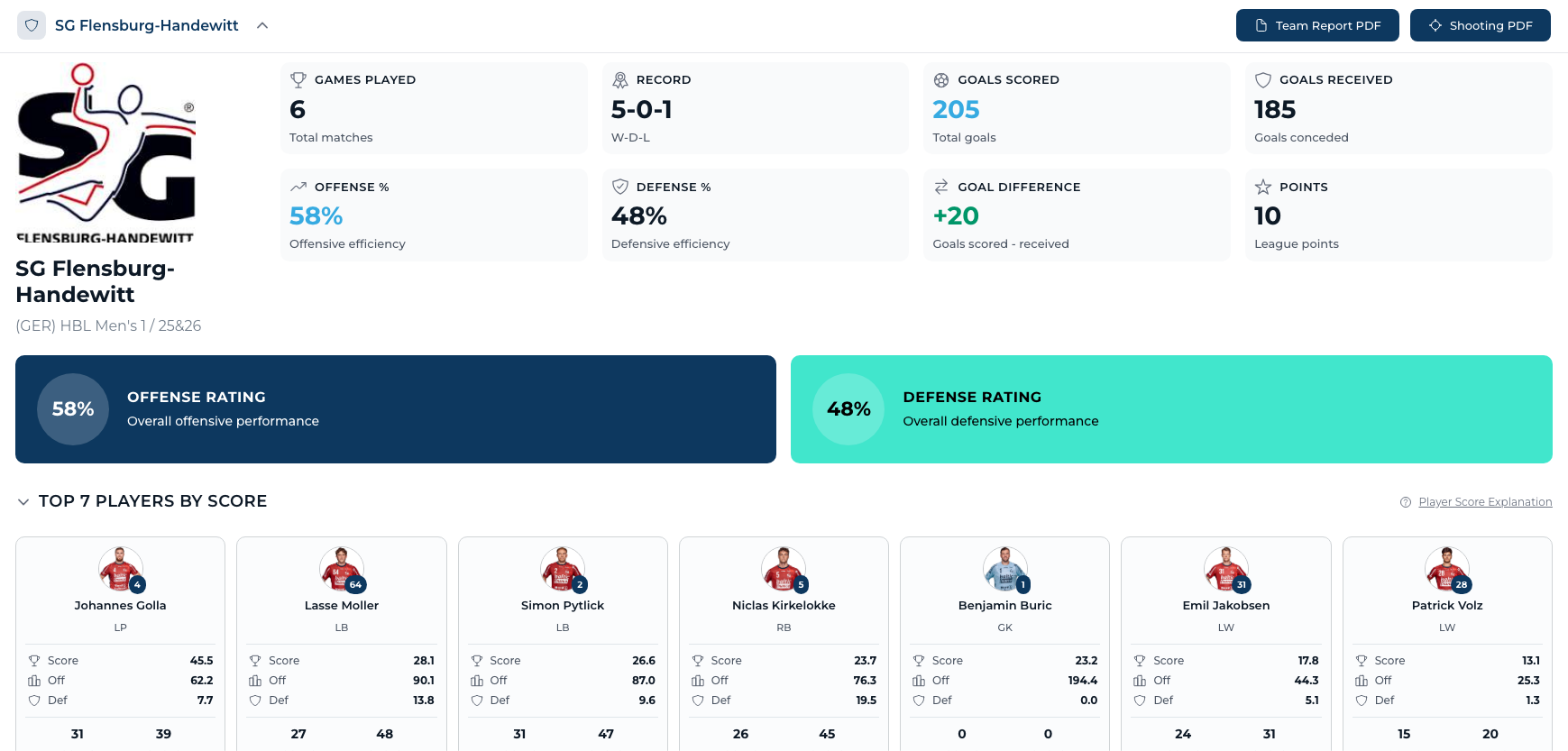
Task: Open the Player Score Explanation link
Action: coord(1484,502)
